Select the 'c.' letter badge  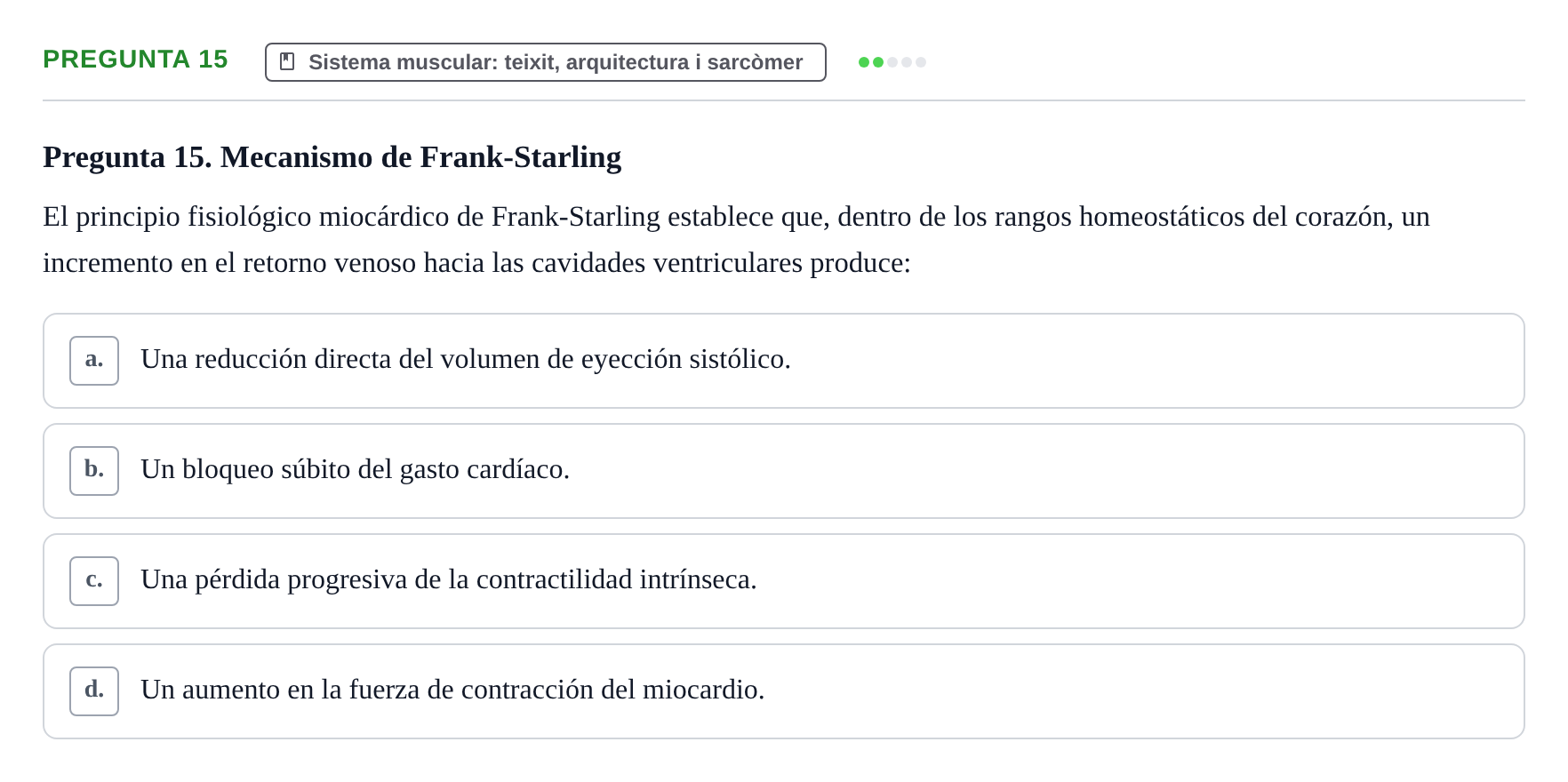click(x=94, y=581)
